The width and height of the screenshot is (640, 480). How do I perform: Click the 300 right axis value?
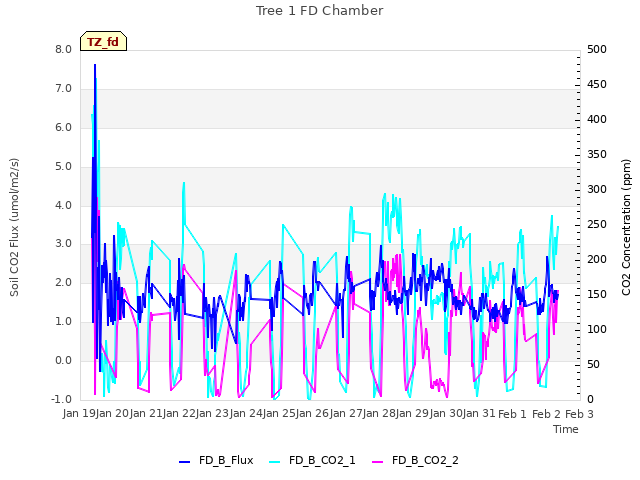597,189
